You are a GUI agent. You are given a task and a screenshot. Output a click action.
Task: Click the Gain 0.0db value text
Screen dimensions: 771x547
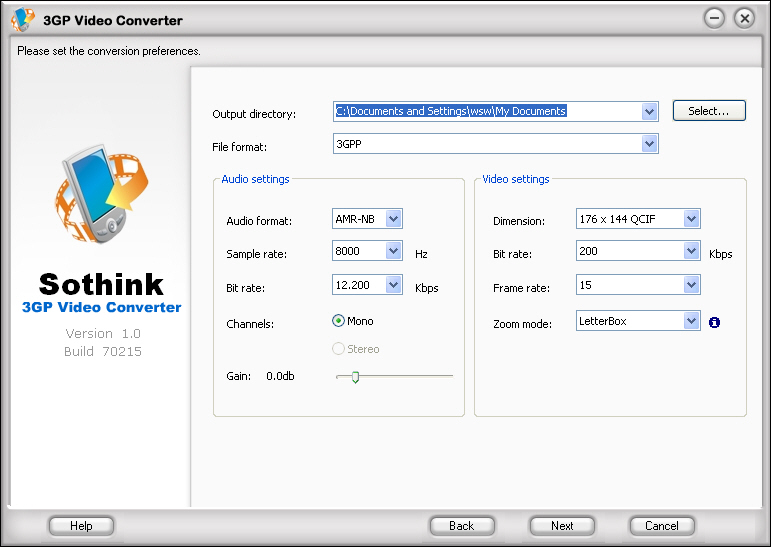[x=280, y=376]
